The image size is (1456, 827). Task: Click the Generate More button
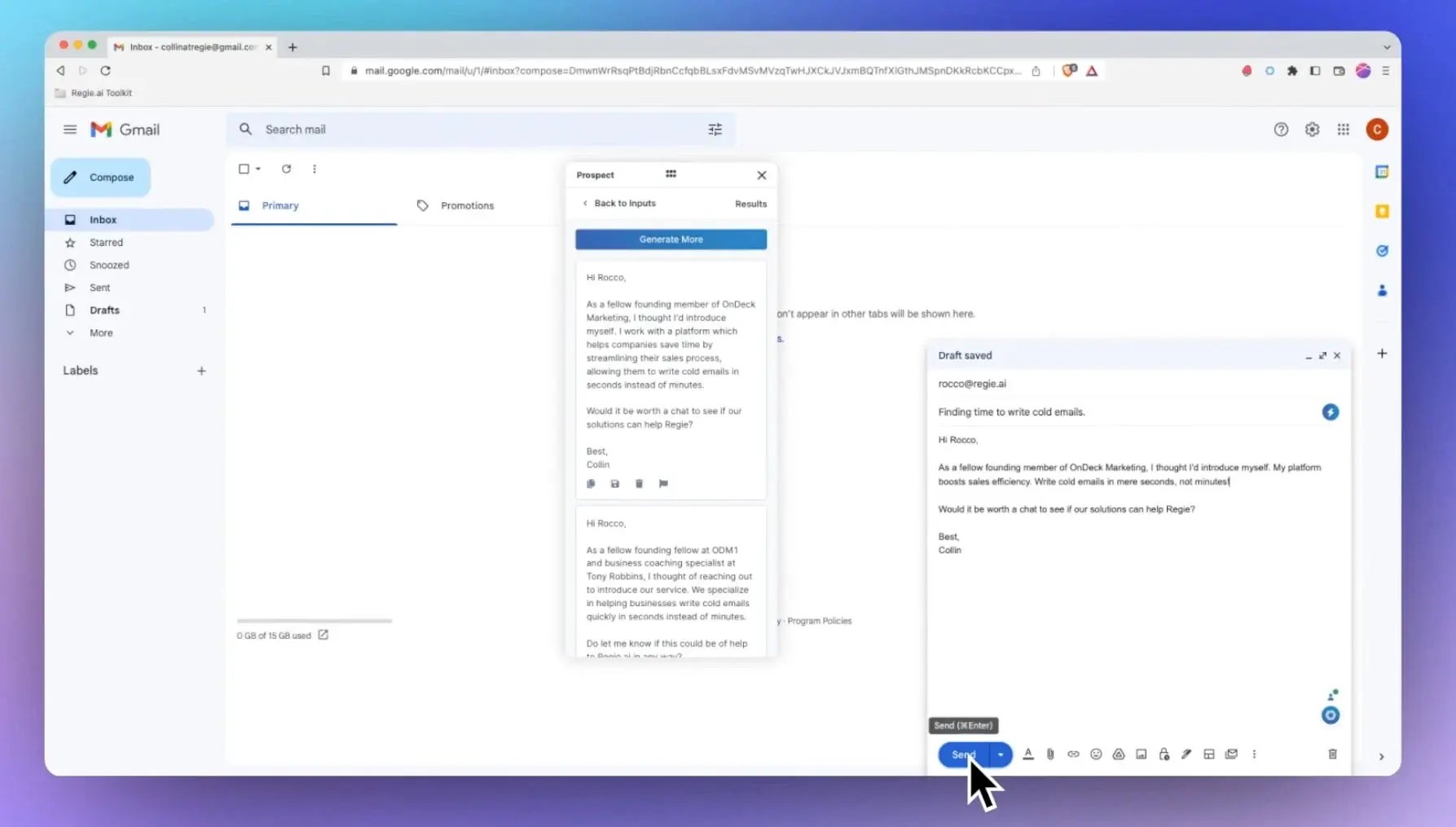671,240
